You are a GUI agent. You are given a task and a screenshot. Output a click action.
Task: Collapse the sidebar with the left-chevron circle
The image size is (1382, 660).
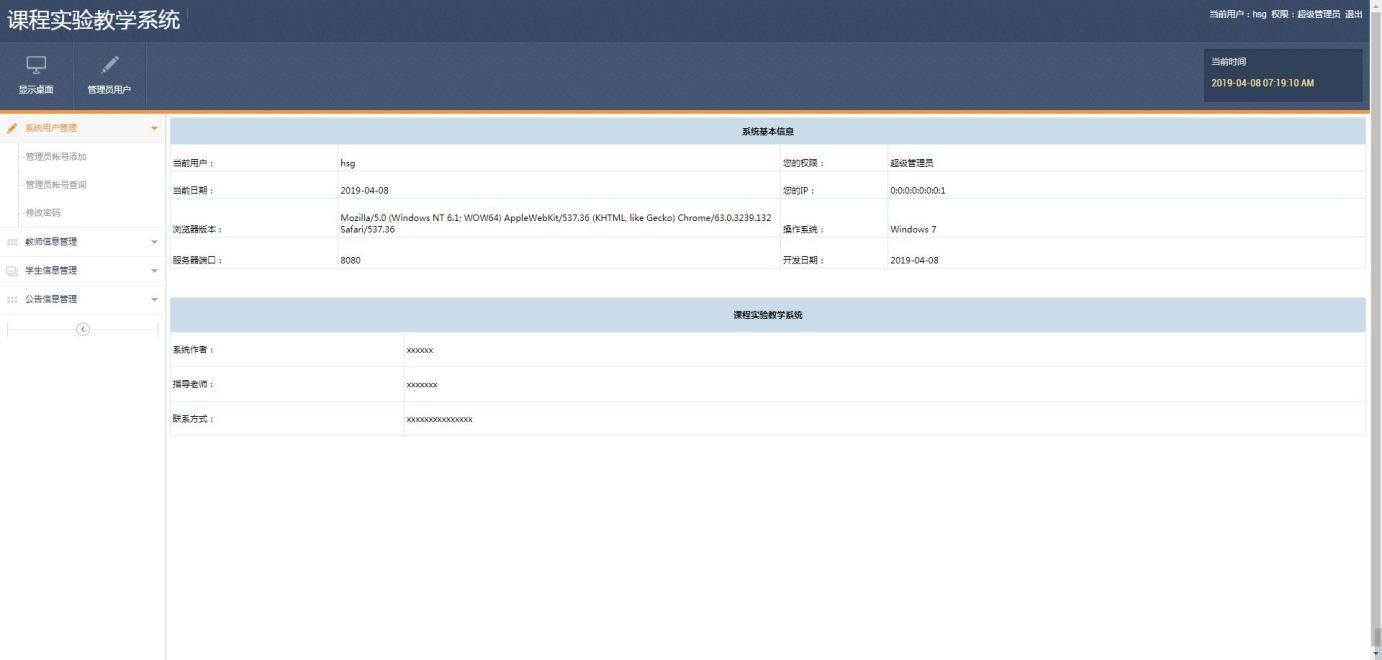point(83,329)
